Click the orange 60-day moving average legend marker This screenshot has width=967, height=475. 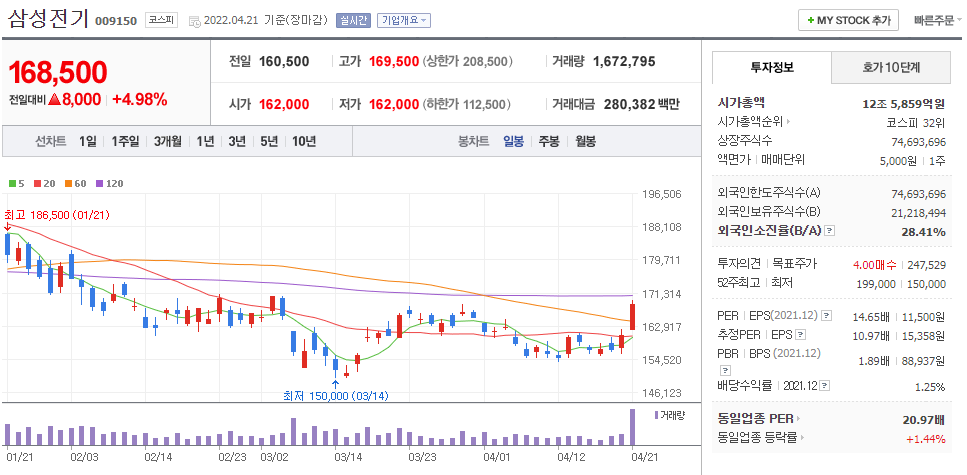pyautogui.click(x=68, y=183)
